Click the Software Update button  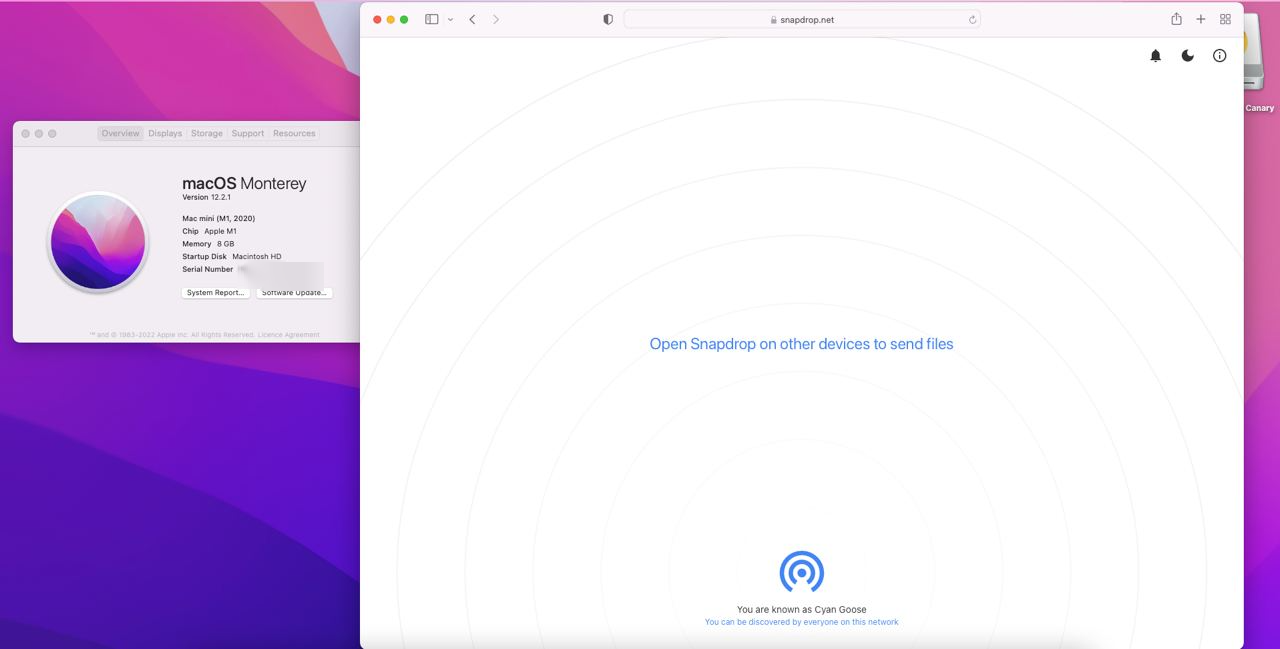[294, 293]
